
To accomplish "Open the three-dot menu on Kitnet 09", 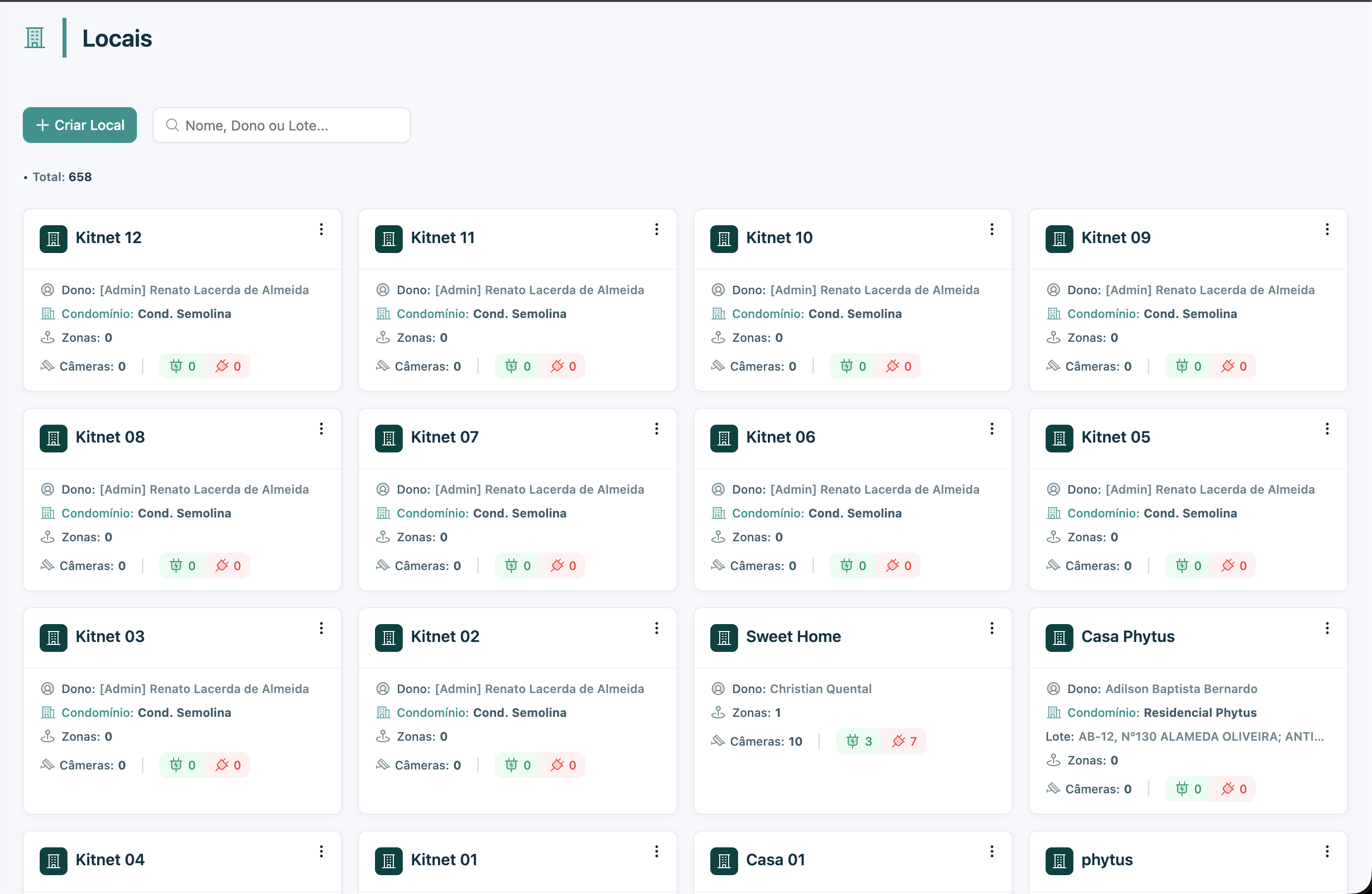I will pos(1327,229).
